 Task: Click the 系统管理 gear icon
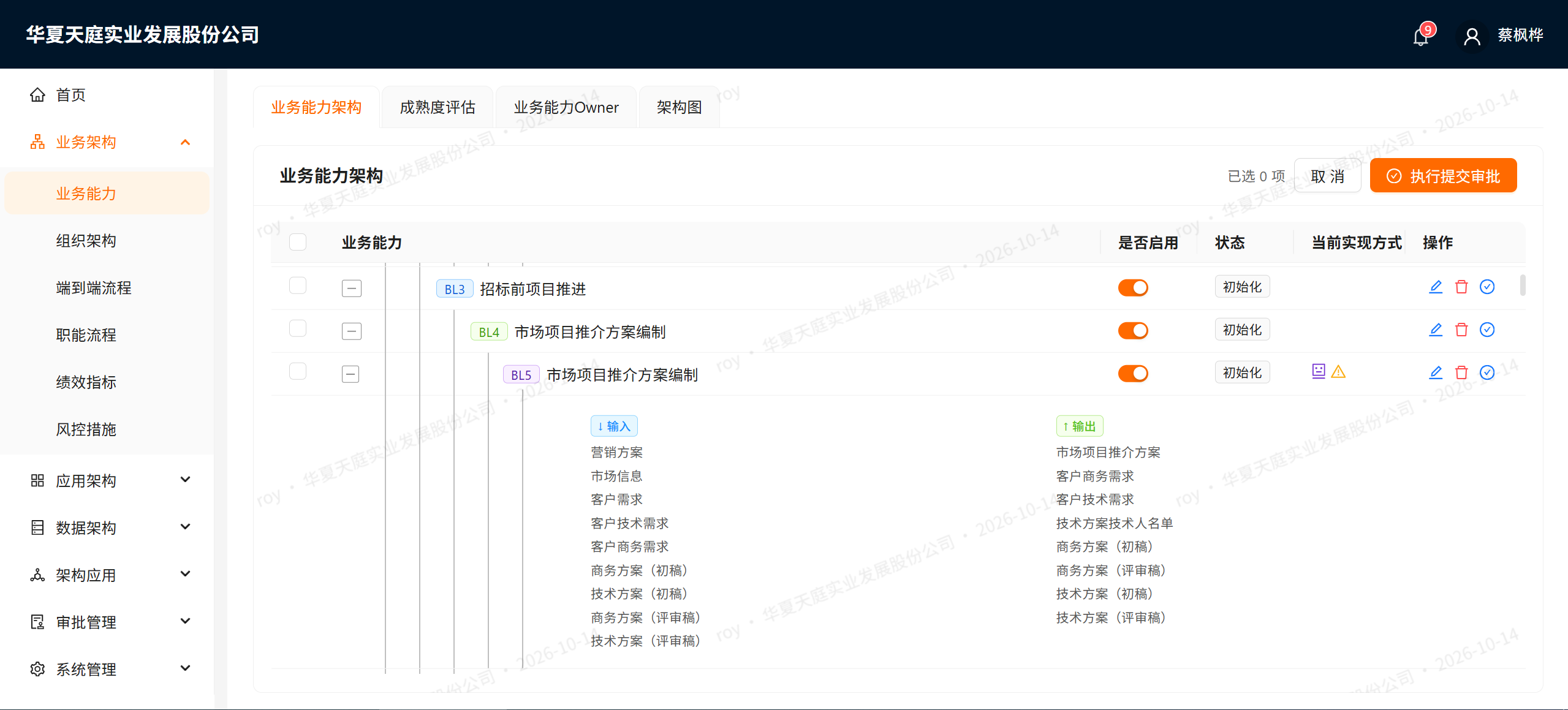[37, 670]
